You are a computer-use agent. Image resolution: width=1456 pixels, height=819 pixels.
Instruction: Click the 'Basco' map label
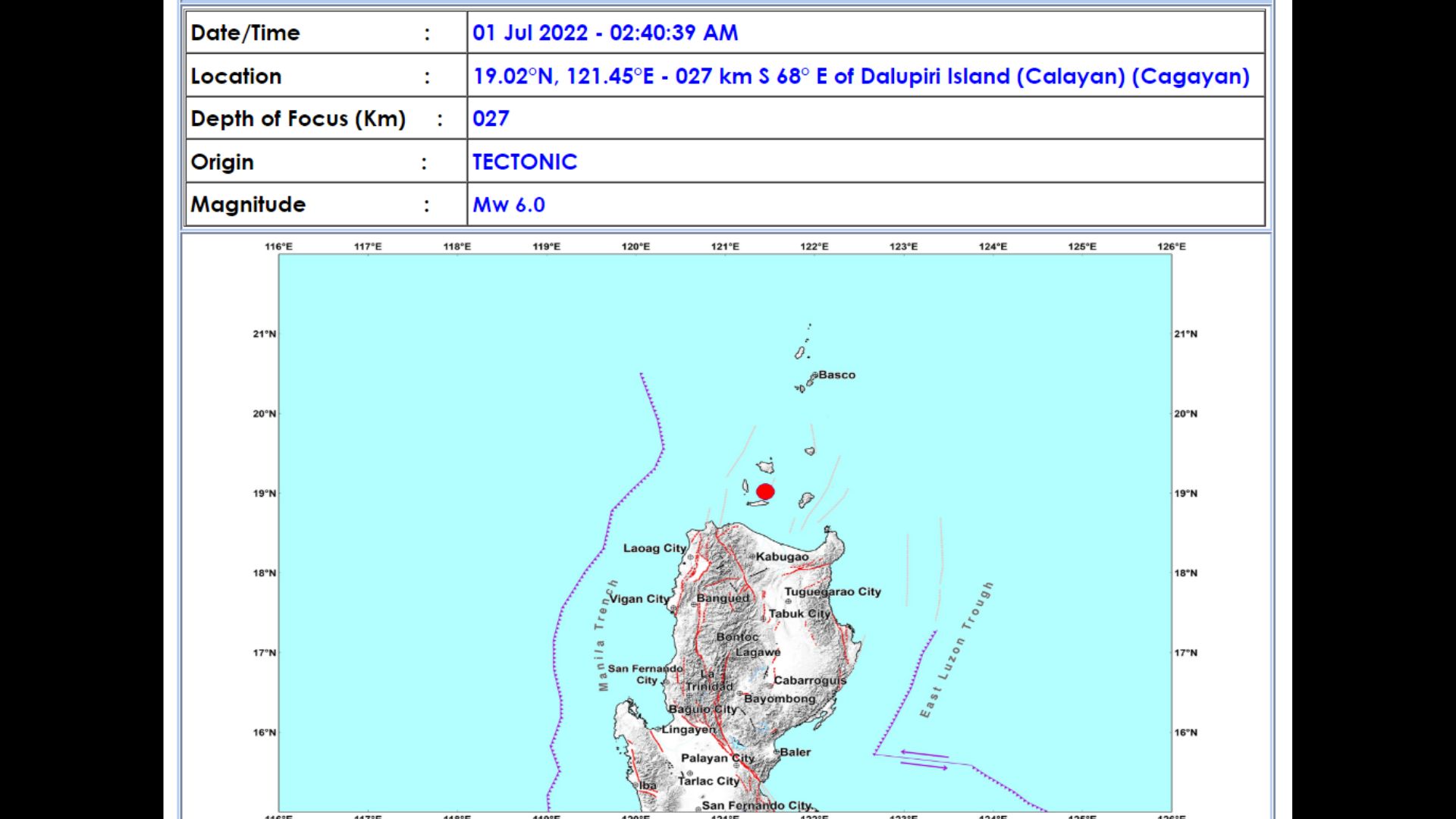(x=837, y=375)
